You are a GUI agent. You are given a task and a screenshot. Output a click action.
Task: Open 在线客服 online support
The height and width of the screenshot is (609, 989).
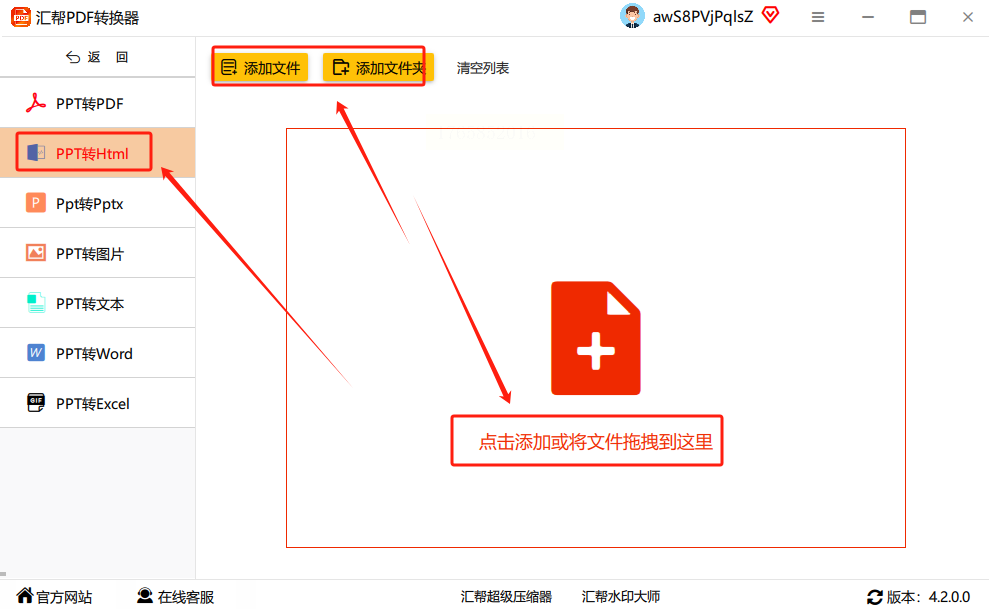pos(175,596)
